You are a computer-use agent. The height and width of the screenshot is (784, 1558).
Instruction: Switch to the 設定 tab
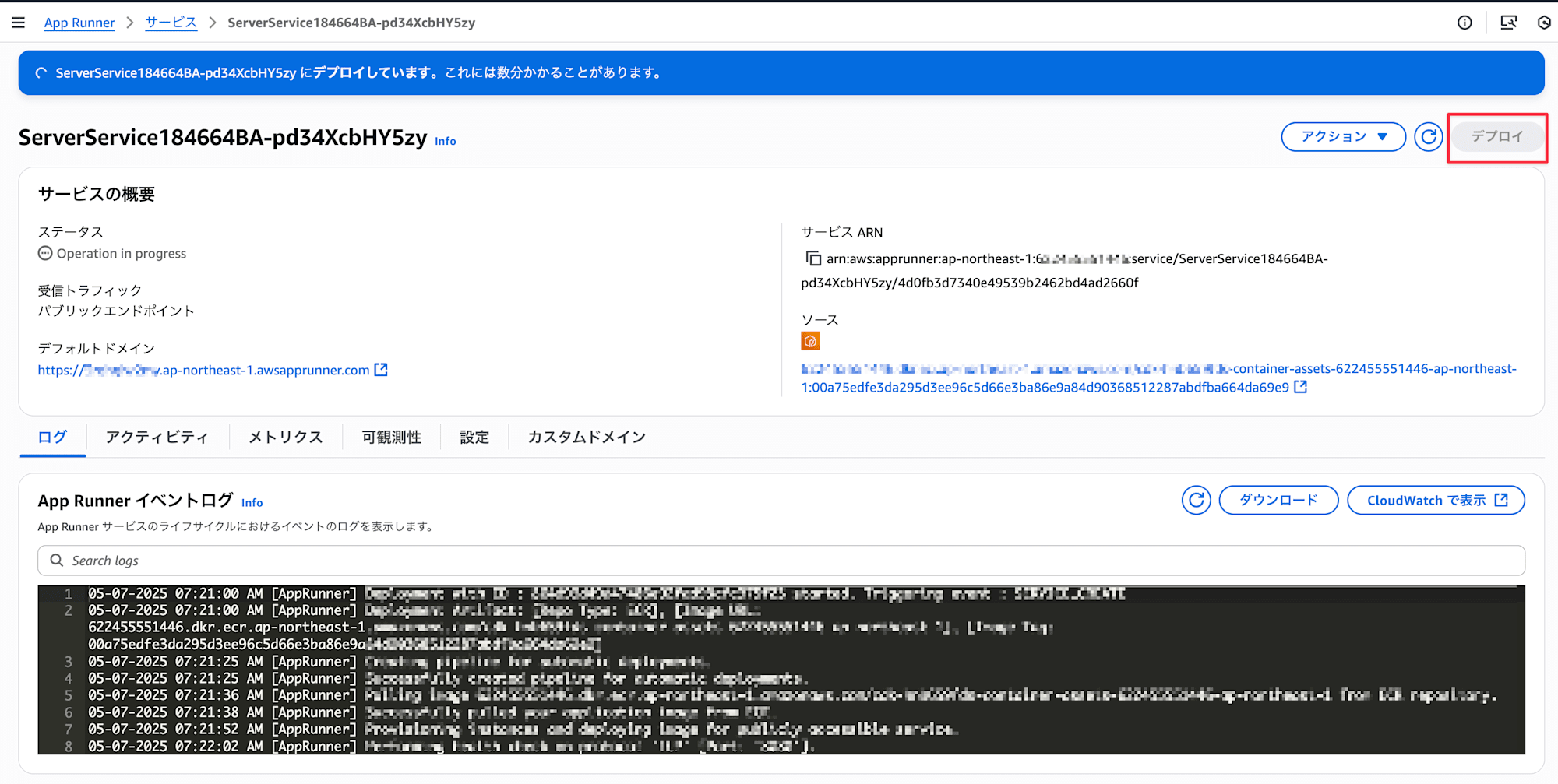474,437
